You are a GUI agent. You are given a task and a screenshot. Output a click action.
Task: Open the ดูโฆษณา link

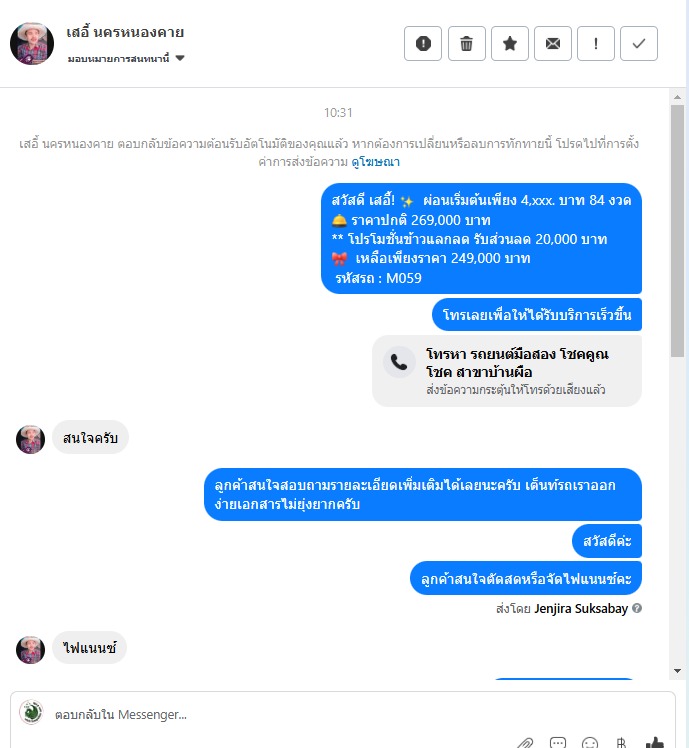click(376, 162)
